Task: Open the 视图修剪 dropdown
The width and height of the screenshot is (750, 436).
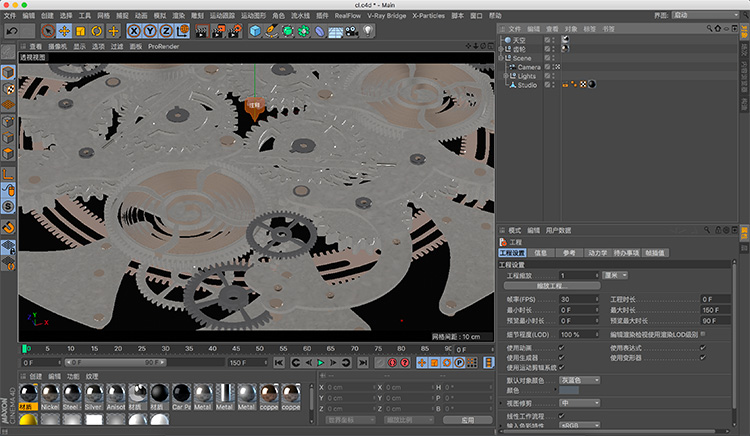Action: click(579, 403)
